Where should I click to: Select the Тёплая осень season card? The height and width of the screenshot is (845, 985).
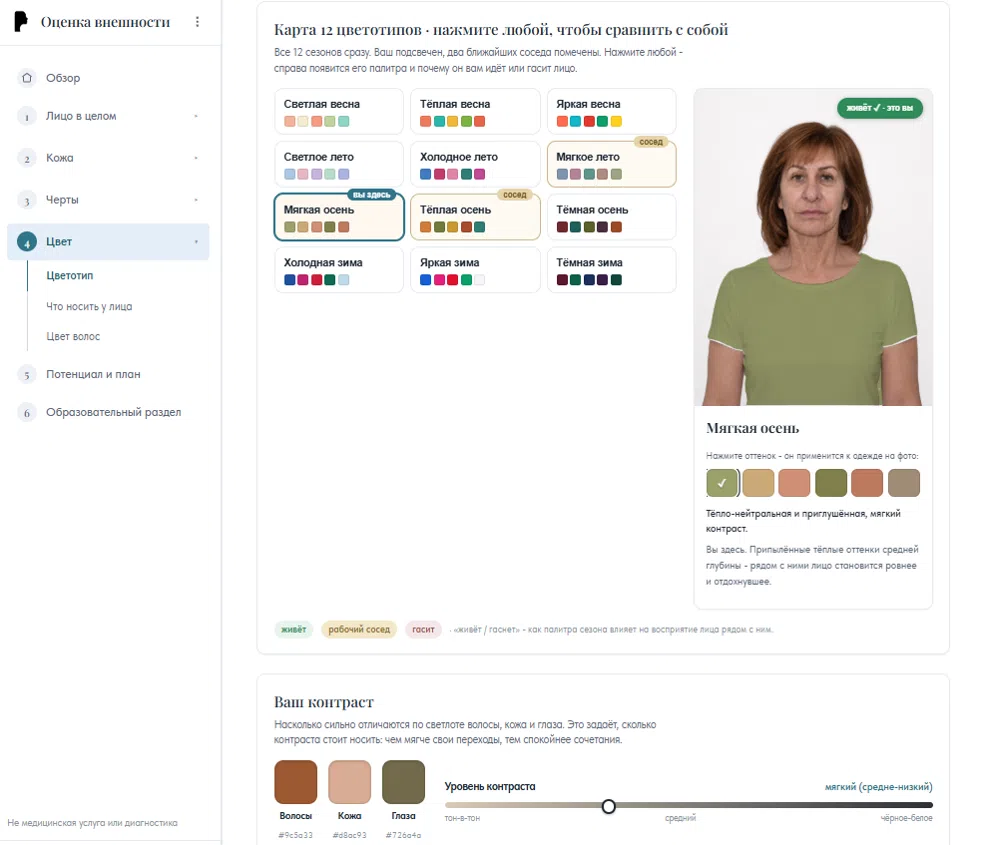coord(475,217)
